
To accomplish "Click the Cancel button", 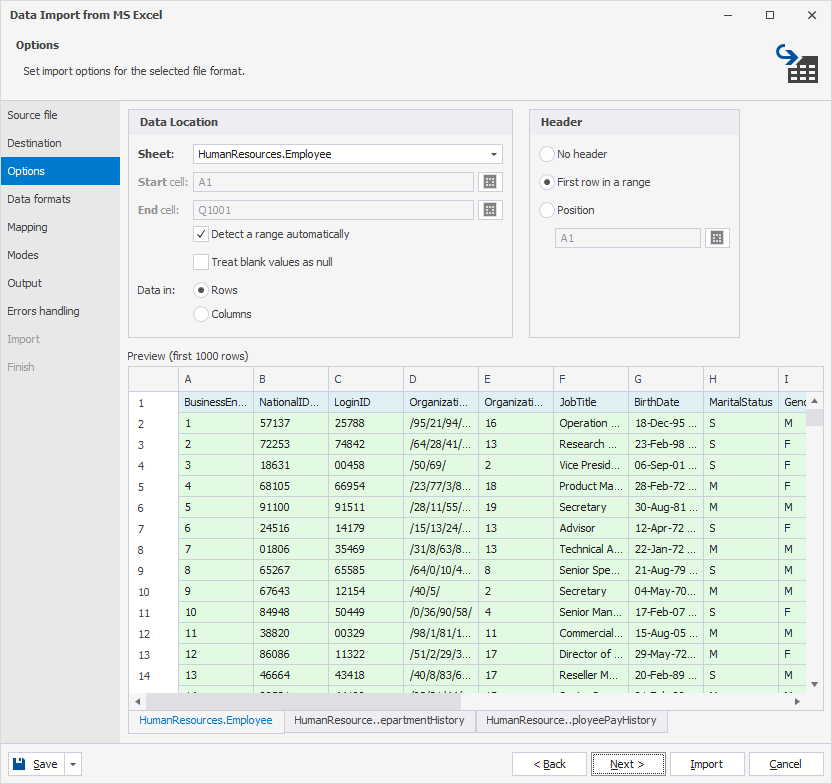I will (x=785, y=764).
